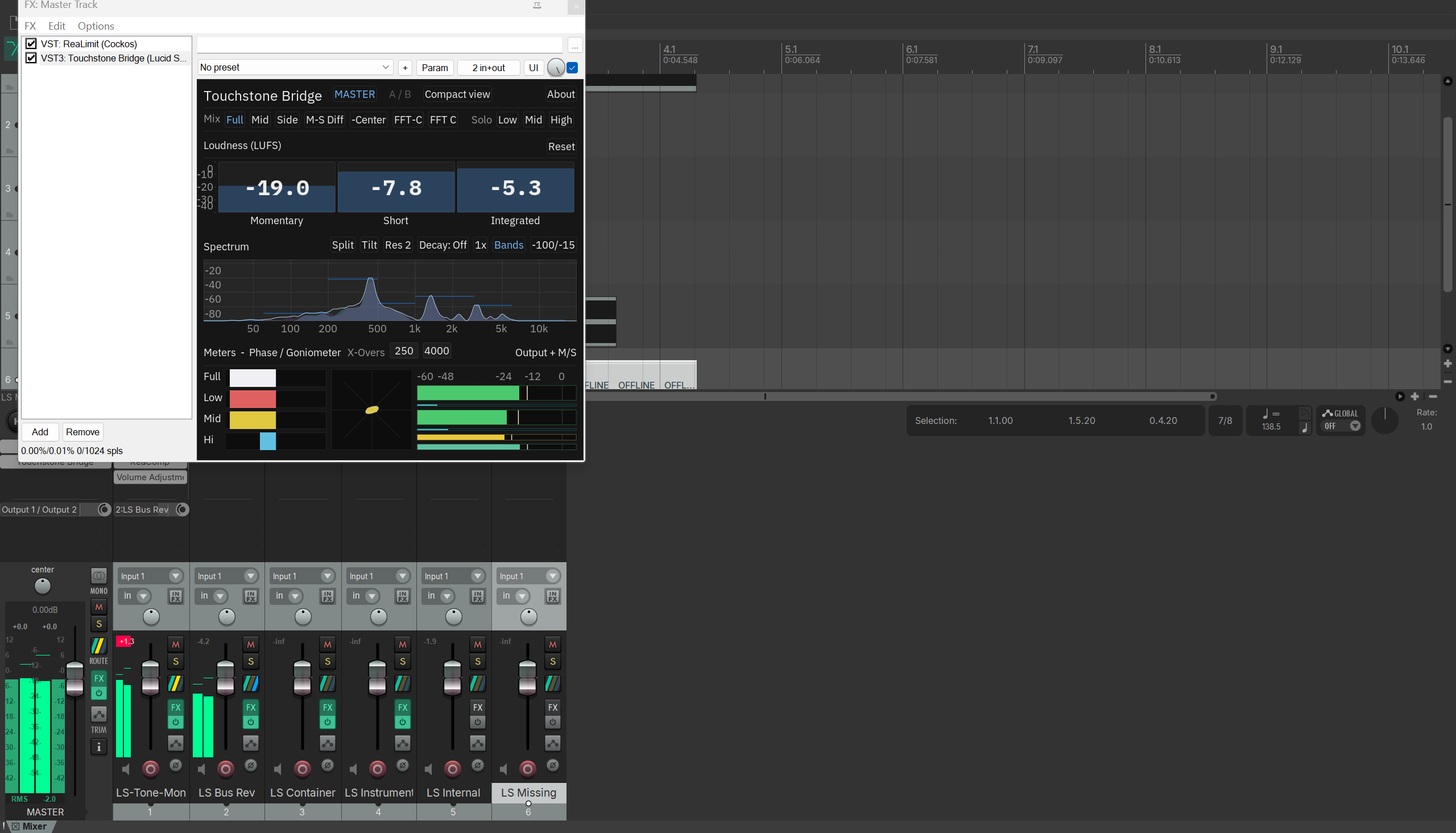Click the plus button next to the preset box
This screenshot has height=833, width=1456.
click(405, 68)
